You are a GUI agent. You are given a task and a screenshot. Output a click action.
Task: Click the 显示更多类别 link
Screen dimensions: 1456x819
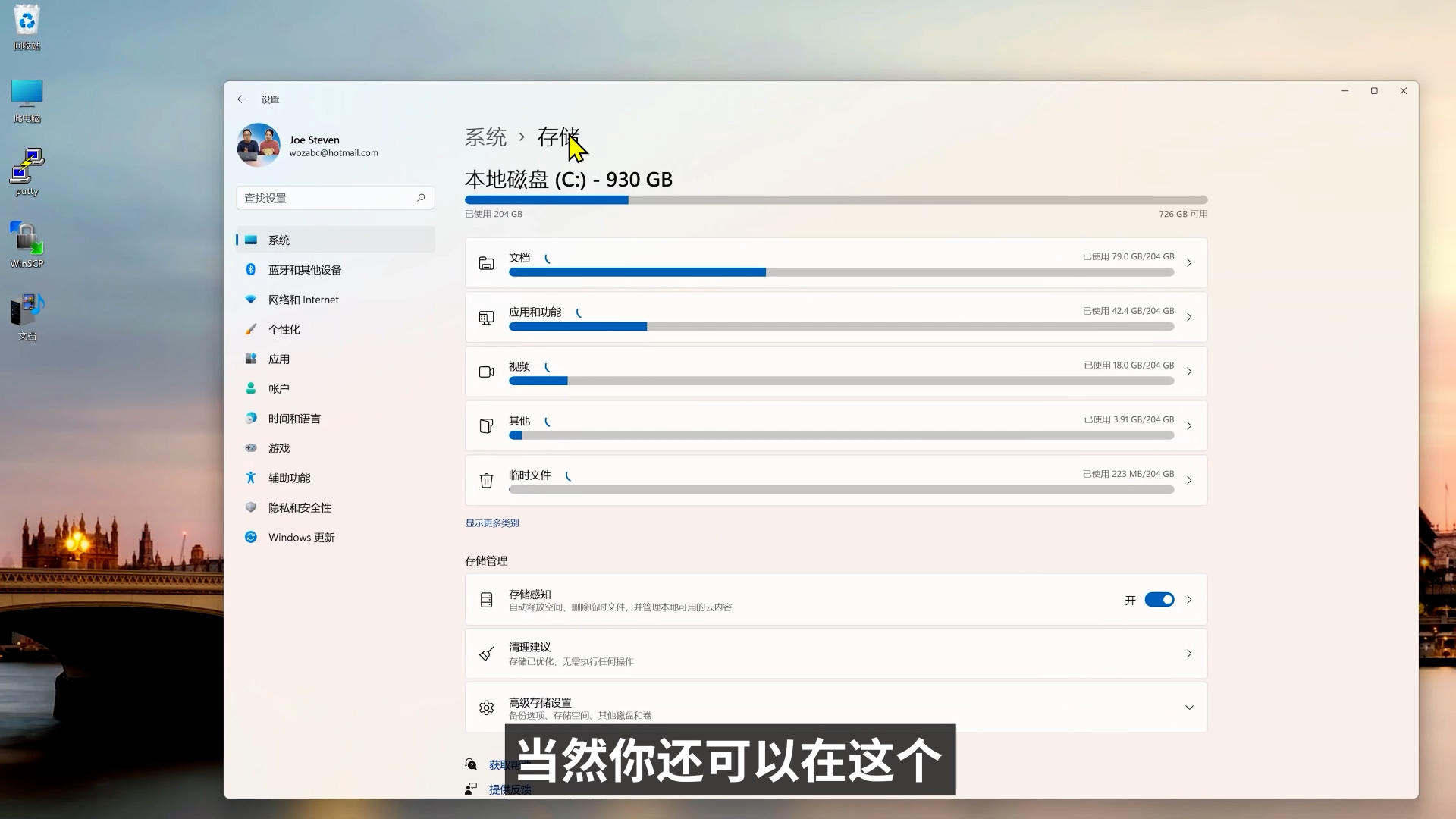pos(491,522)
